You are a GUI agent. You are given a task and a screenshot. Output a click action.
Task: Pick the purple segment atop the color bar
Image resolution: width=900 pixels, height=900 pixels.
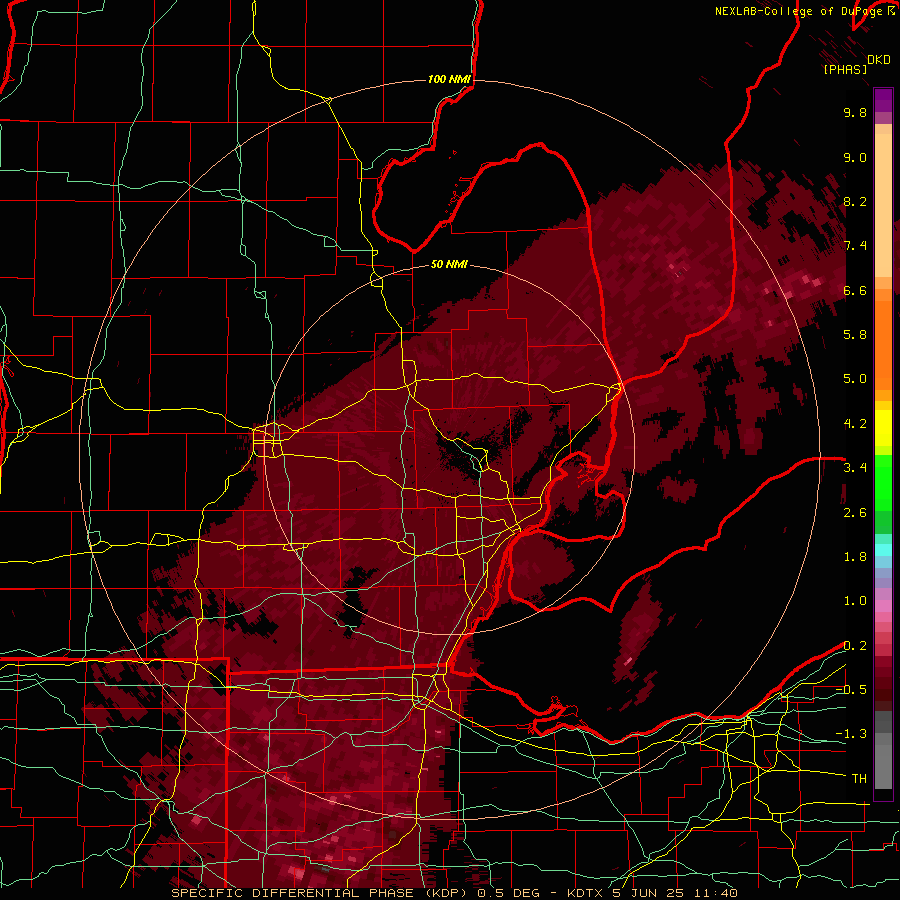(883, 100)
